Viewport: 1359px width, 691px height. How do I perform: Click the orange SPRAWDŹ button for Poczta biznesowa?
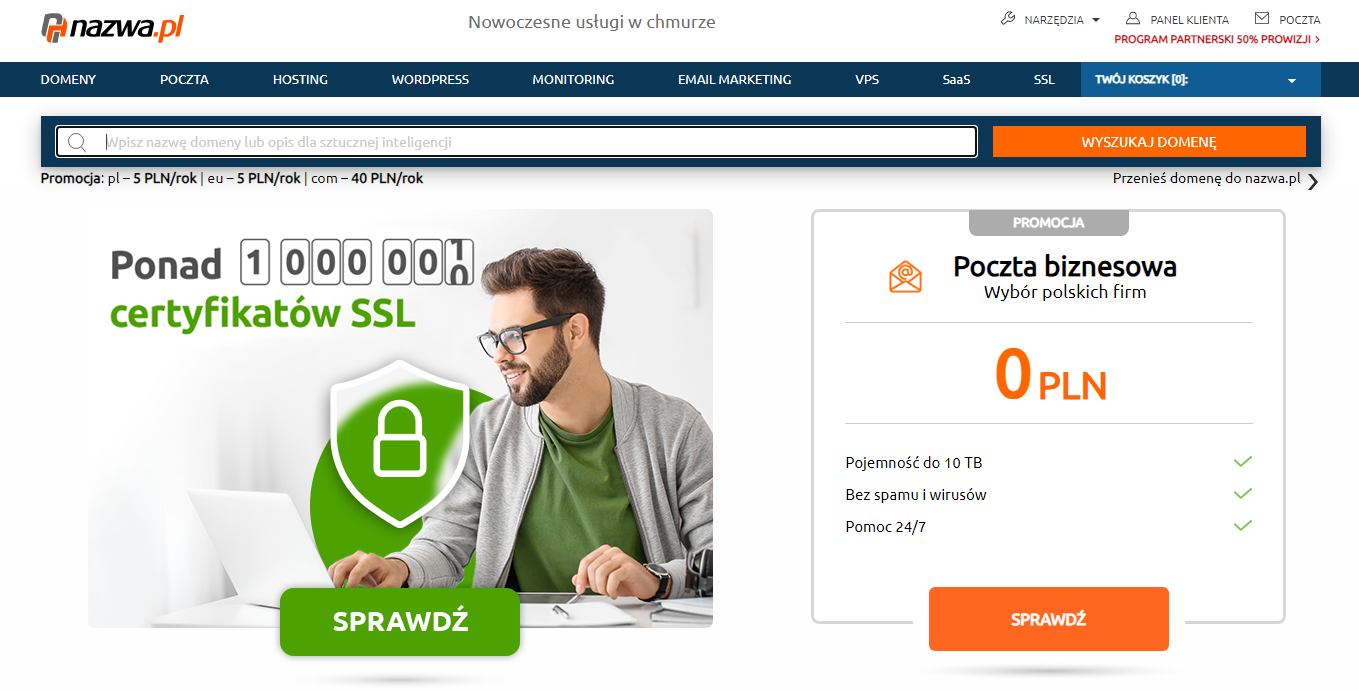coord(1048,619)
